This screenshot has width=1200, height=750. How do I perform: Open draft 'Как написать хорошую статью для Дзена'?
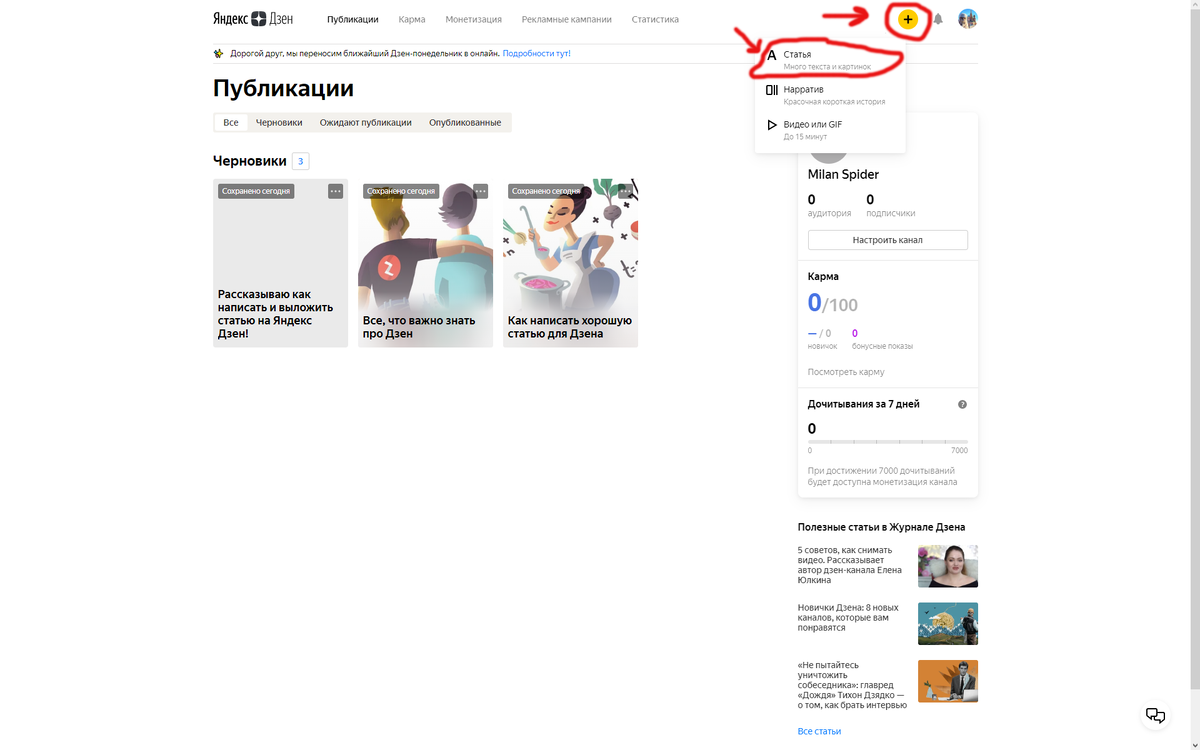point(570,263)
